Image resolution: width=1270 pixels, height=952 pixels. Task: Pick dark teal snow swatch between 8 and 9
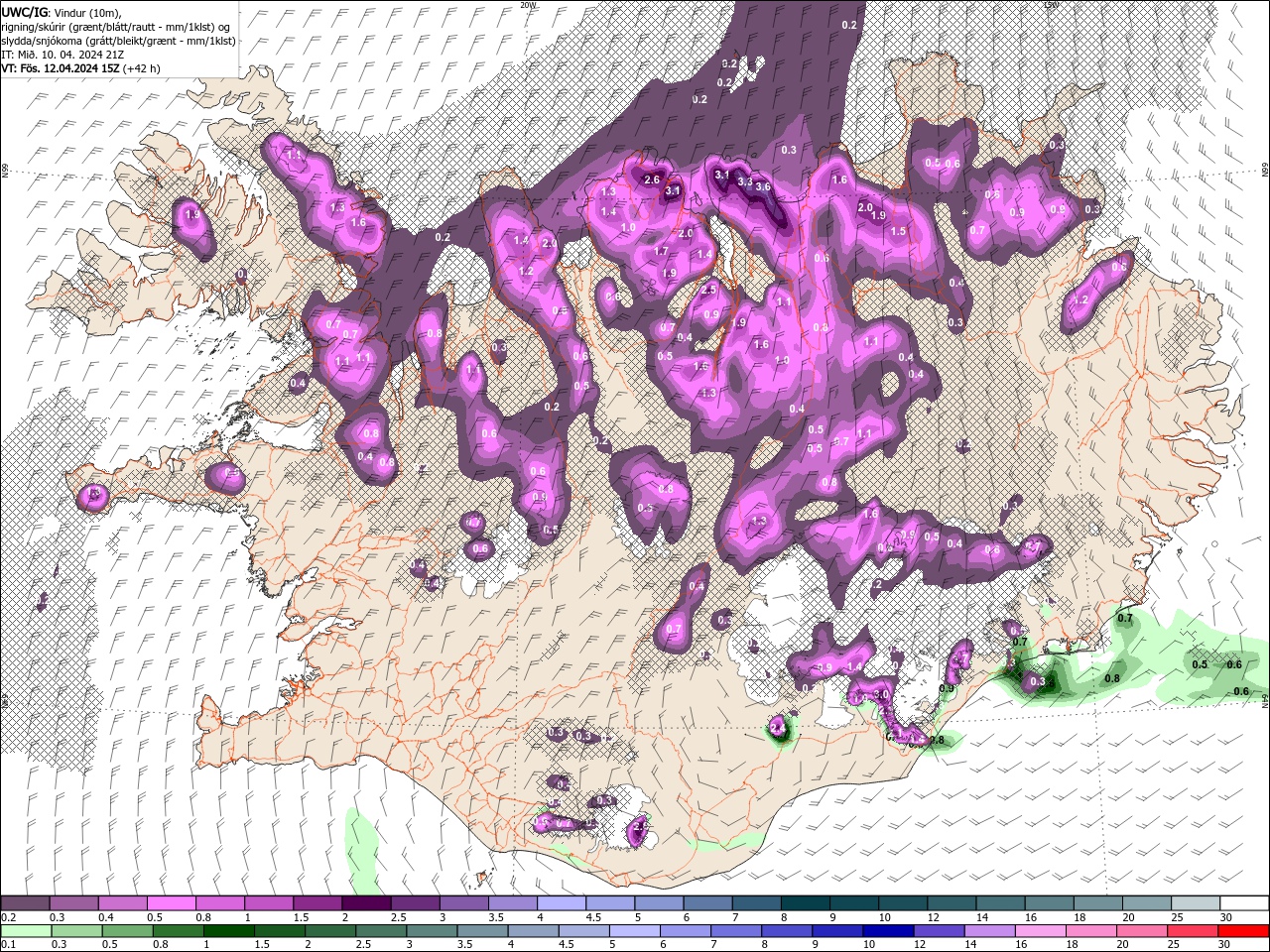pos(805,903)
